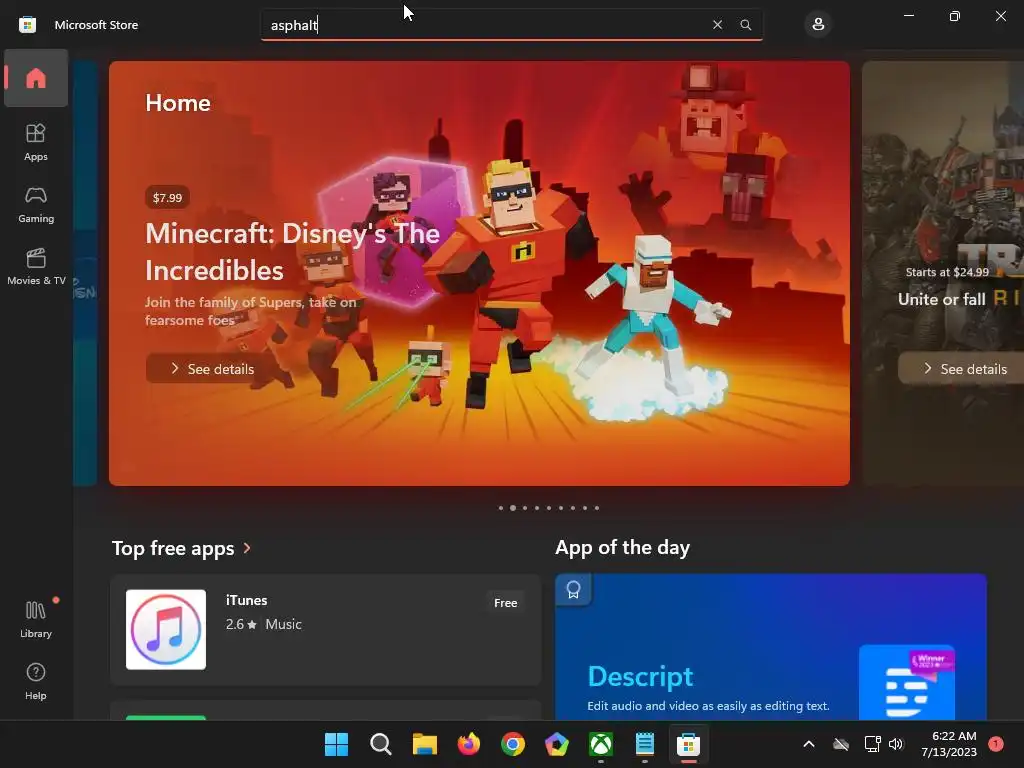Open the Library page

(36, 619)
